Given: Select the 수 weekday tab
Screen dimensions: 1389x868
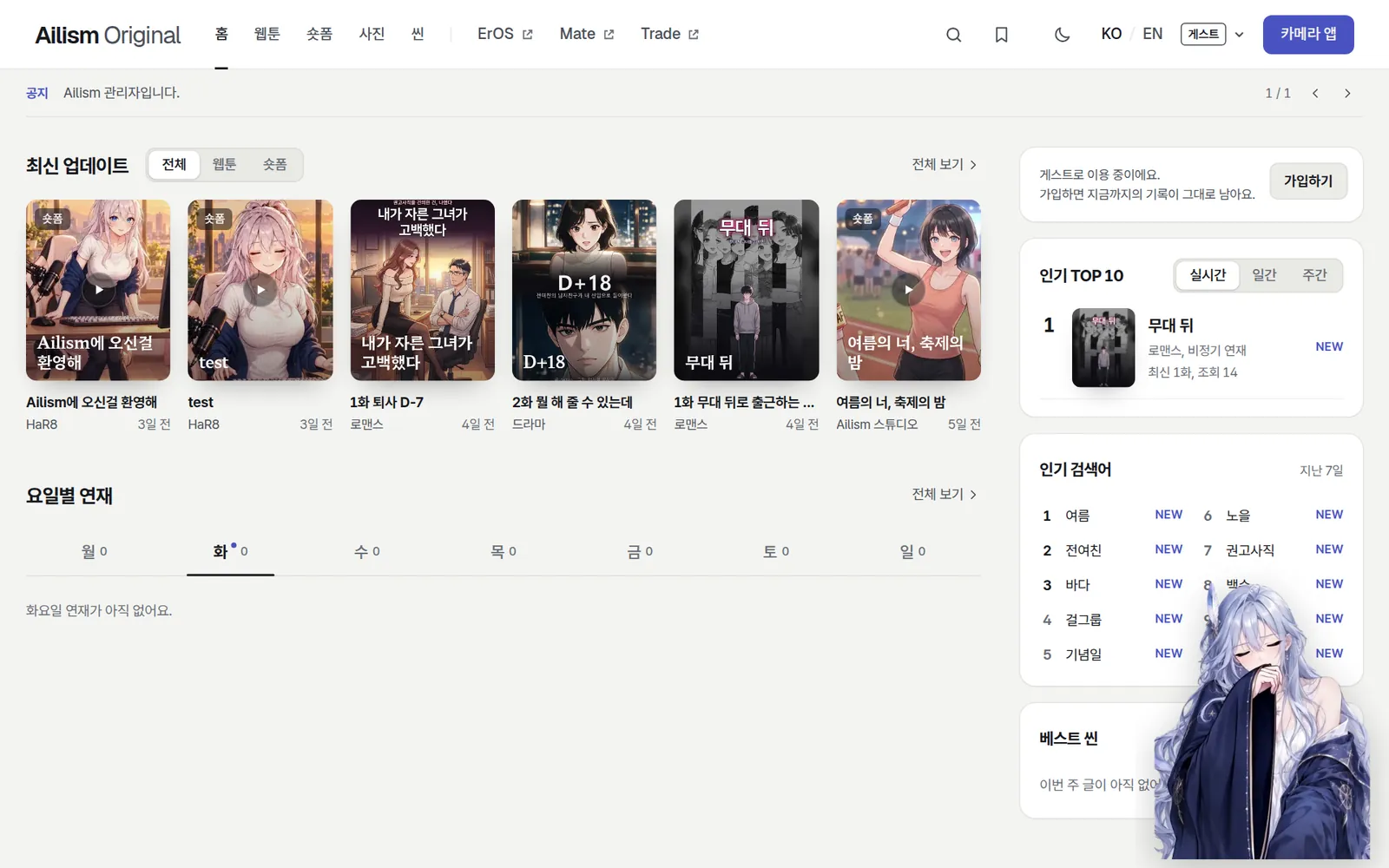Looking at the screenshot, I should 367,551.
